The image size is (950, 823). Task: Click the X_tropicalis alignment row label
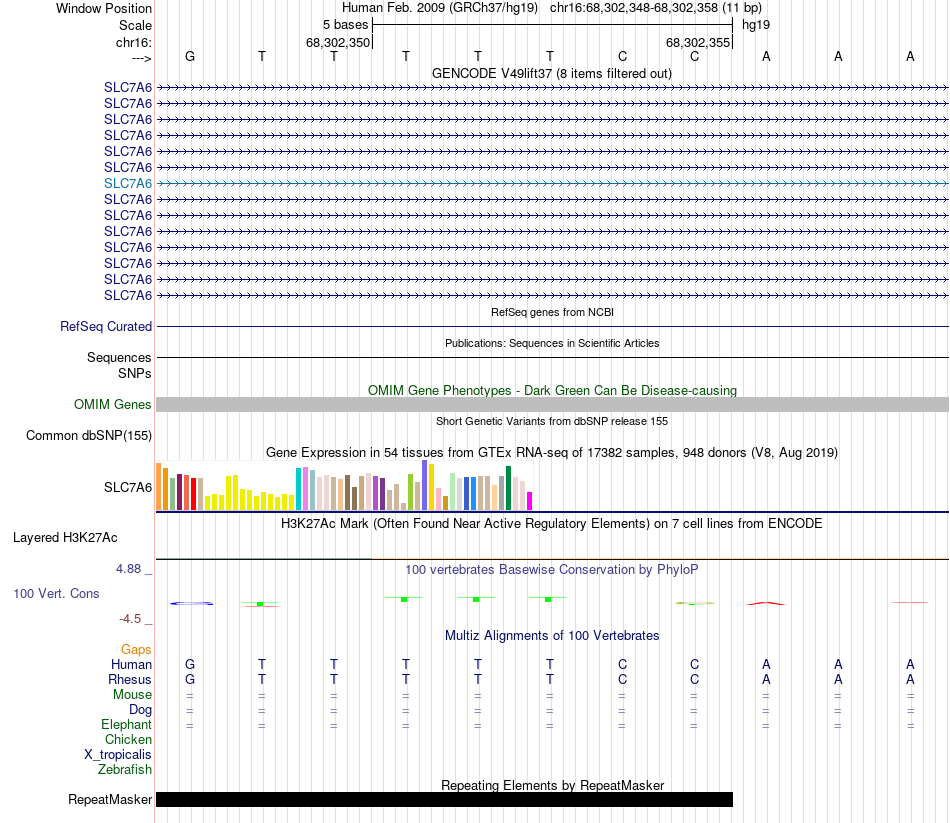[118, 755]
